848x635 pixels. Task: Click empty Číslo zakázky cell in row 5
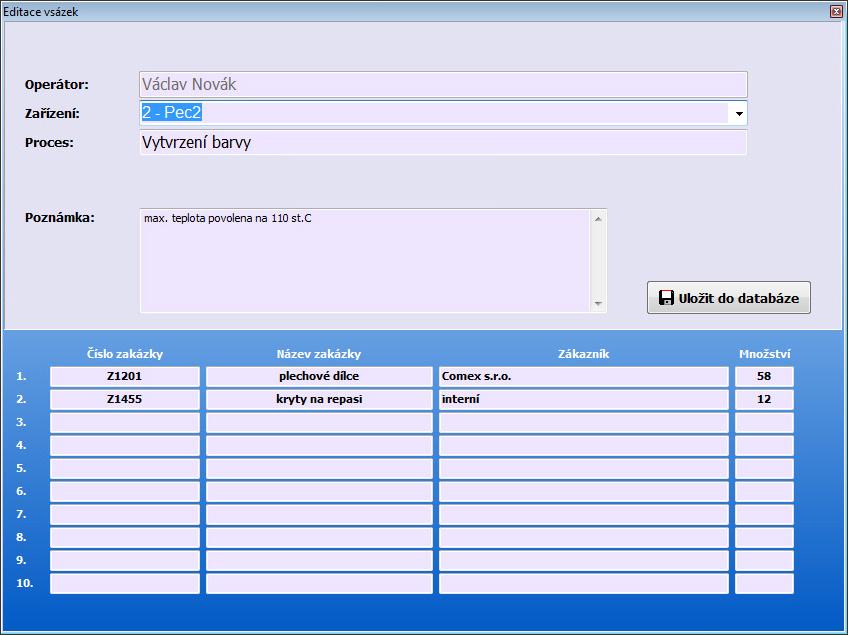[125, 468]
